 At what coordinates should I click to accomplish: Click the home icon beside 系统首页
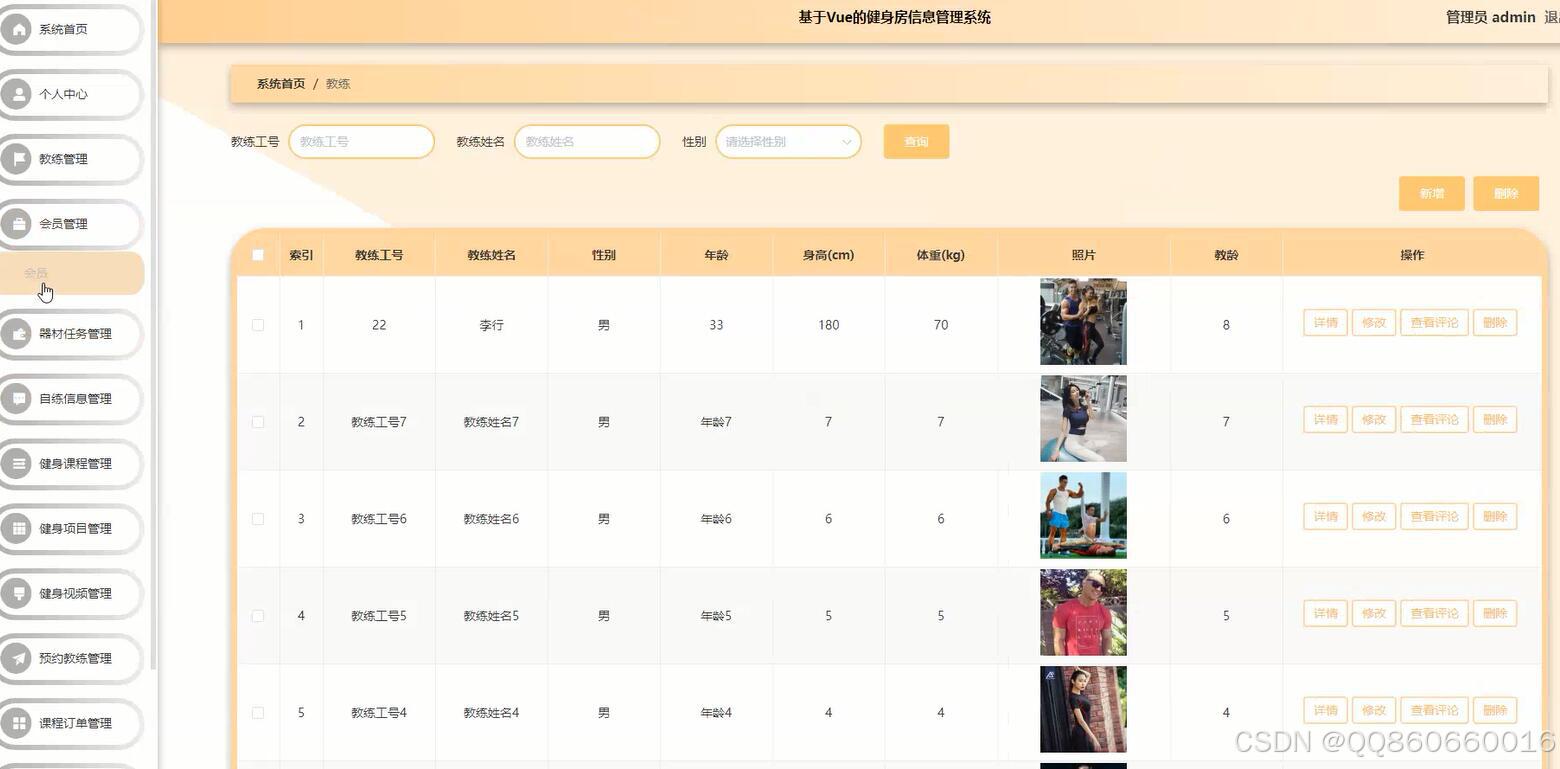(x=16, y=29)
